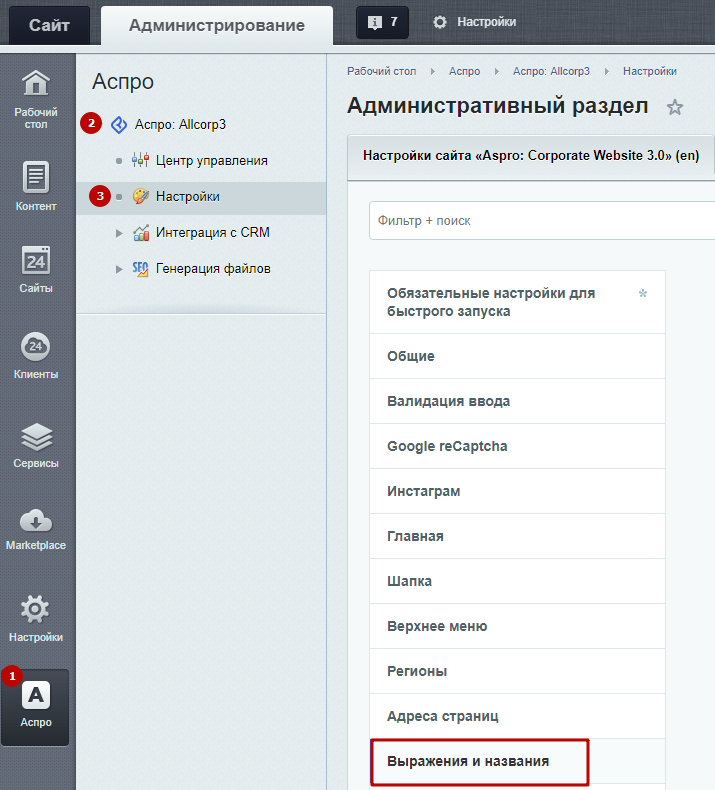Switch to the Сайт tab
The width and height of the screenshot is (715, 790).
[x=49, y=25]
